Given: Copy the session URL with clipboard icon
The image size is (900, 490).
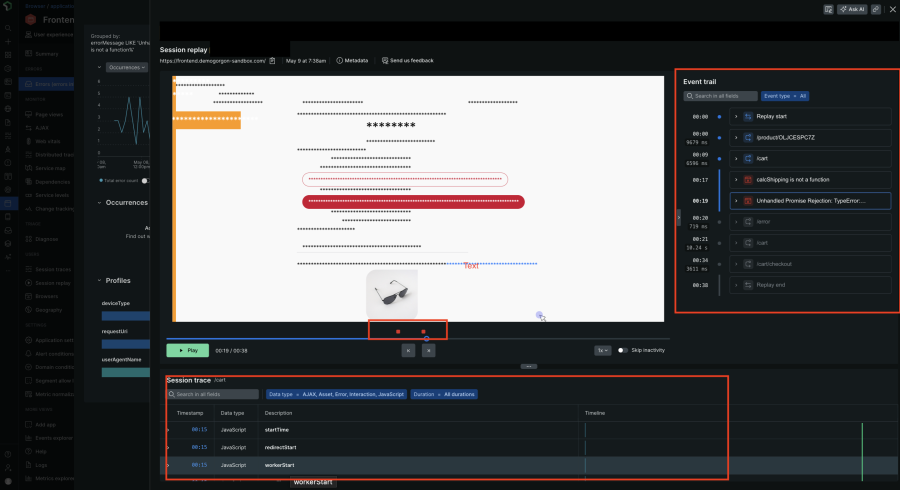Looking at the screenshot, I should pyautogui.click(x=272, y=61).
